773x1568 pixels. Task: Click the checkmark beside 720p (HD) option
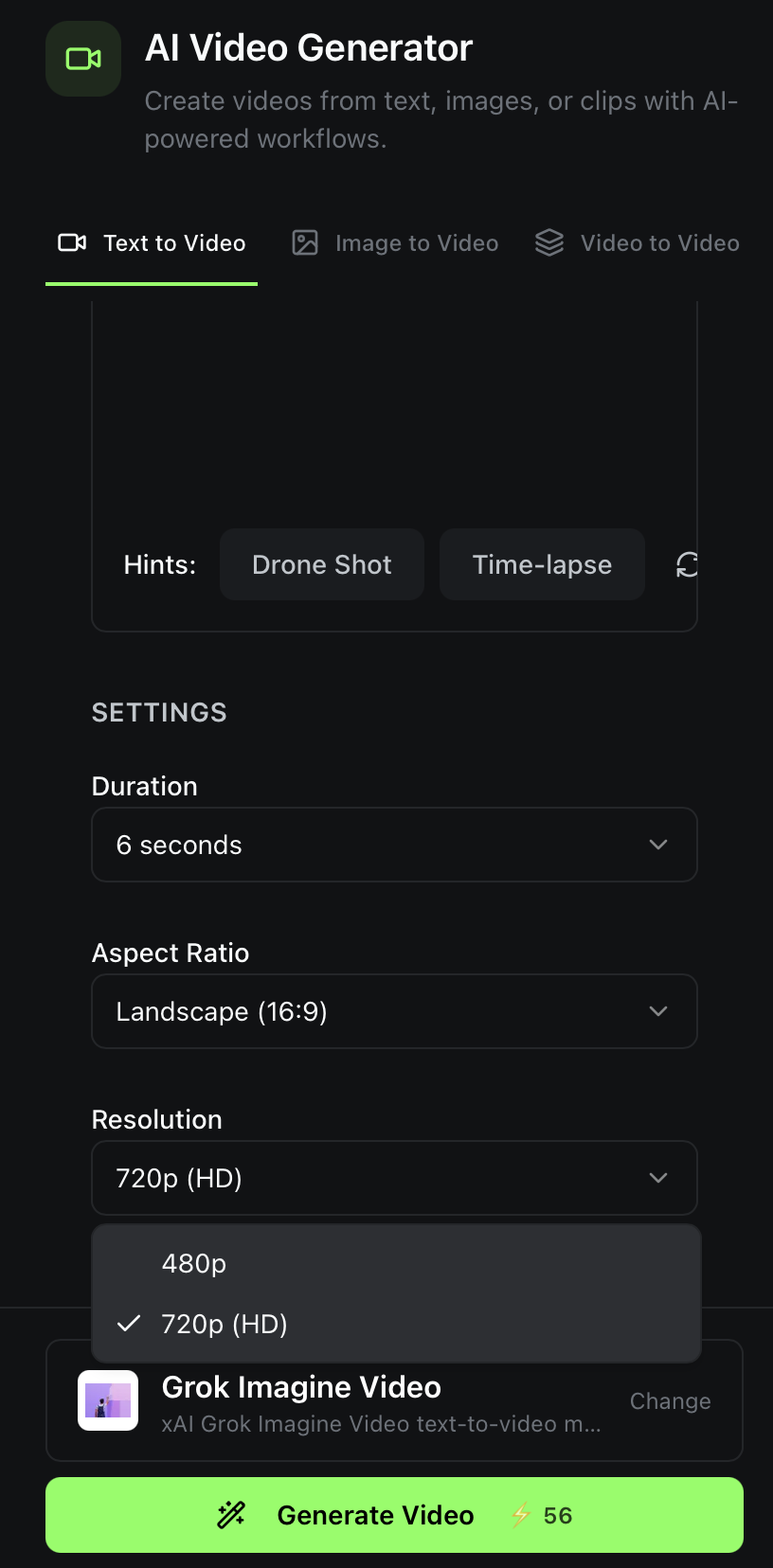pos(129,1324)
